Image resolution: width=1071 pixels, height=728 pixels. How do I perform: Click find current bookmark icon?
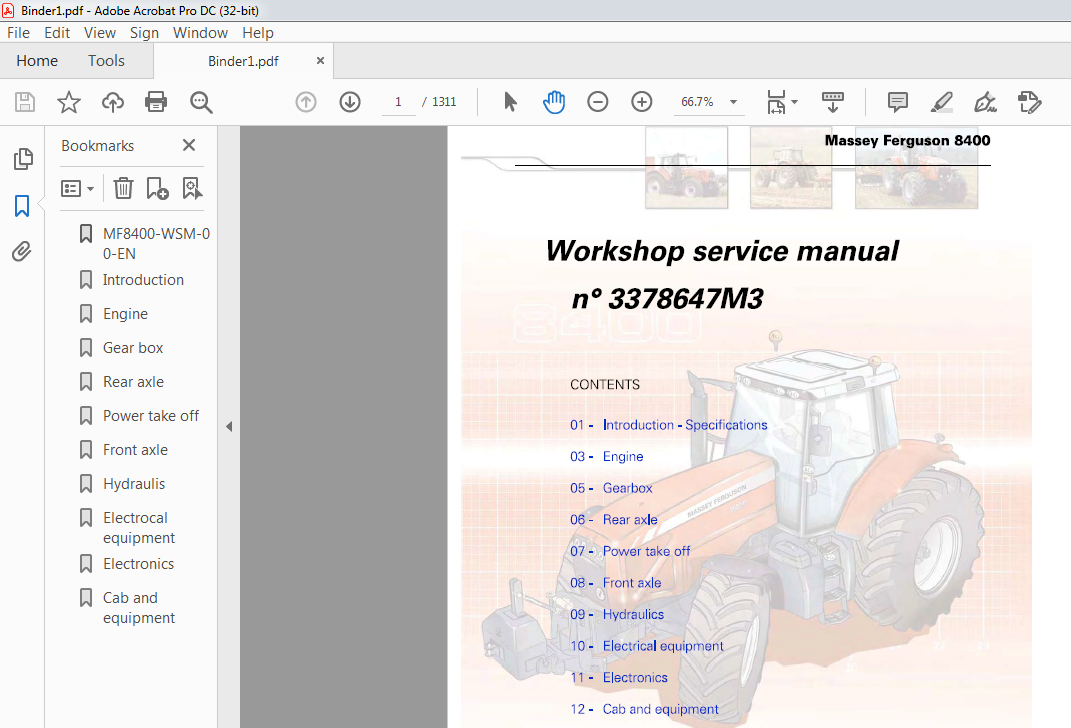[x=192, y=188]
